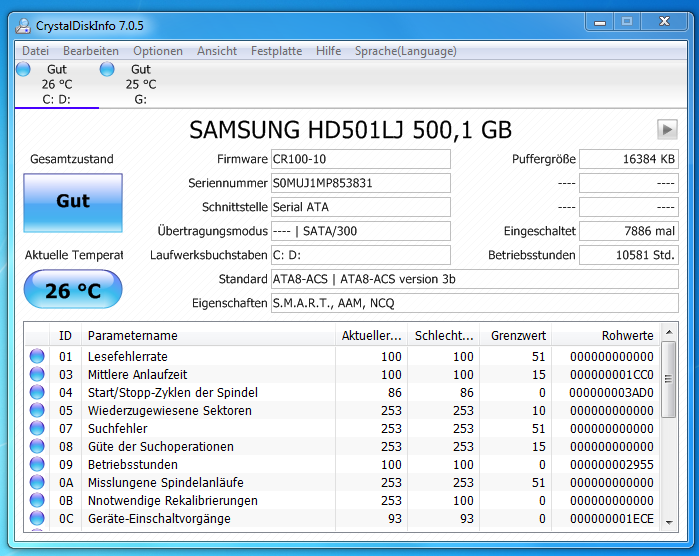Click the blue health orb for drive G:
Image resolution: width=699 pixels, height=556 pixels.
[107, 69]
